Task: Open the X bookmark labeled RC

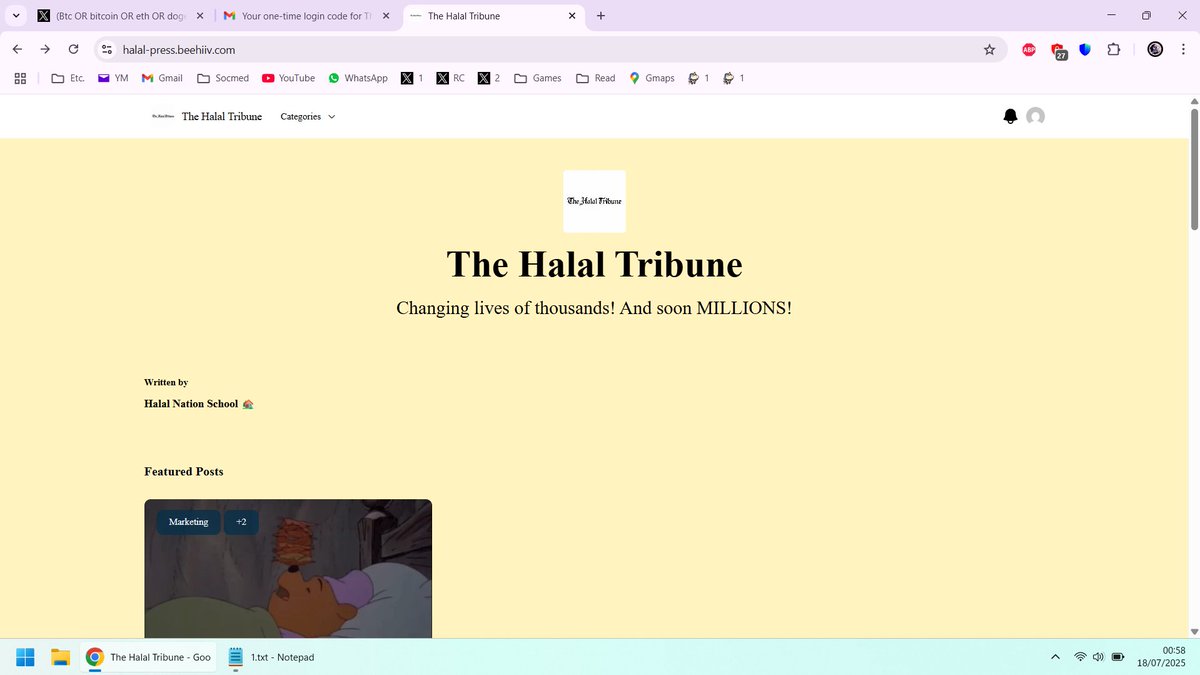Action: (451, 78)
